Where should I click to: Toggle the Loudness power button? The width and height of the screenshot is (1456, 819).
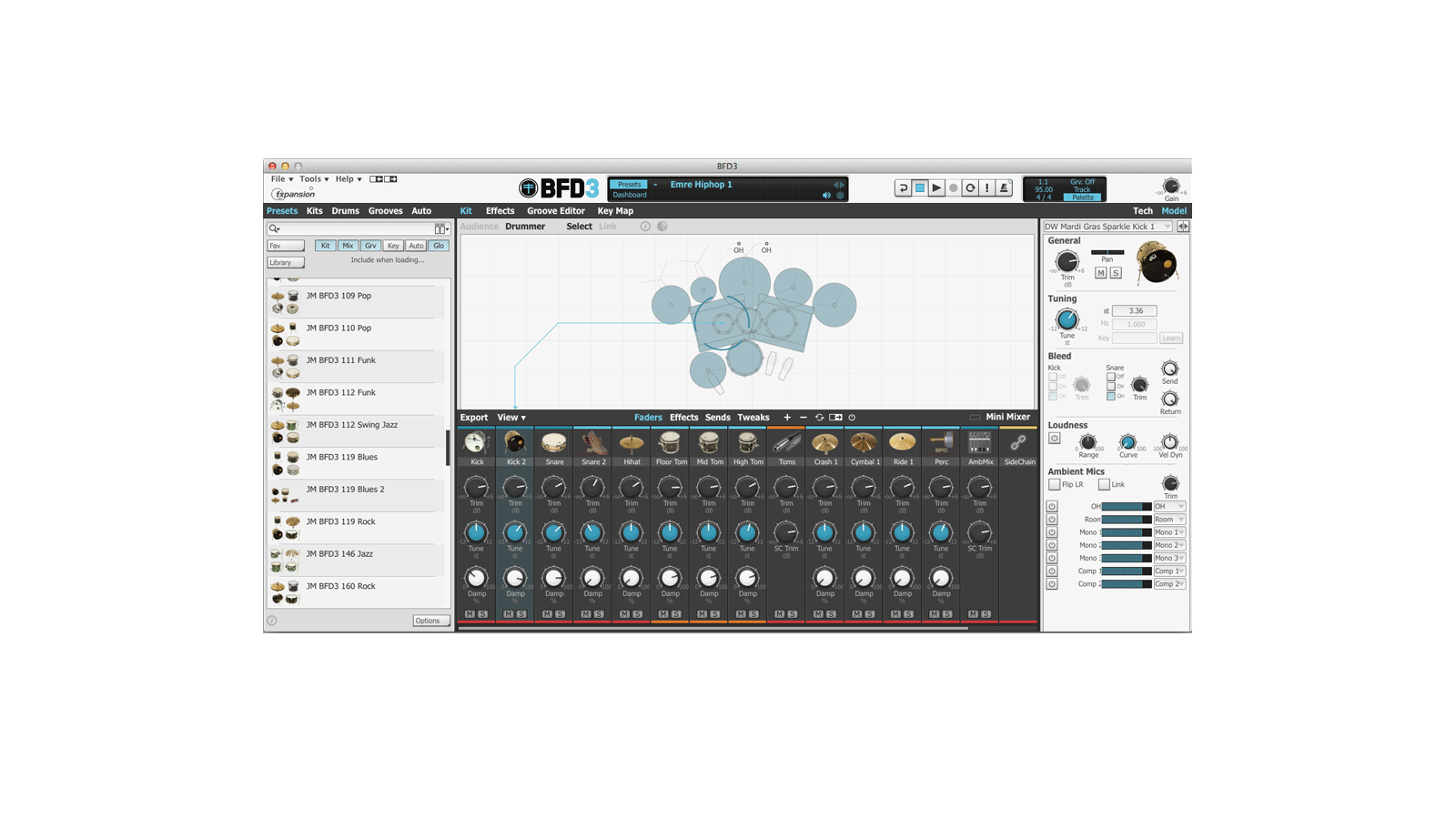click(1054, 439)
